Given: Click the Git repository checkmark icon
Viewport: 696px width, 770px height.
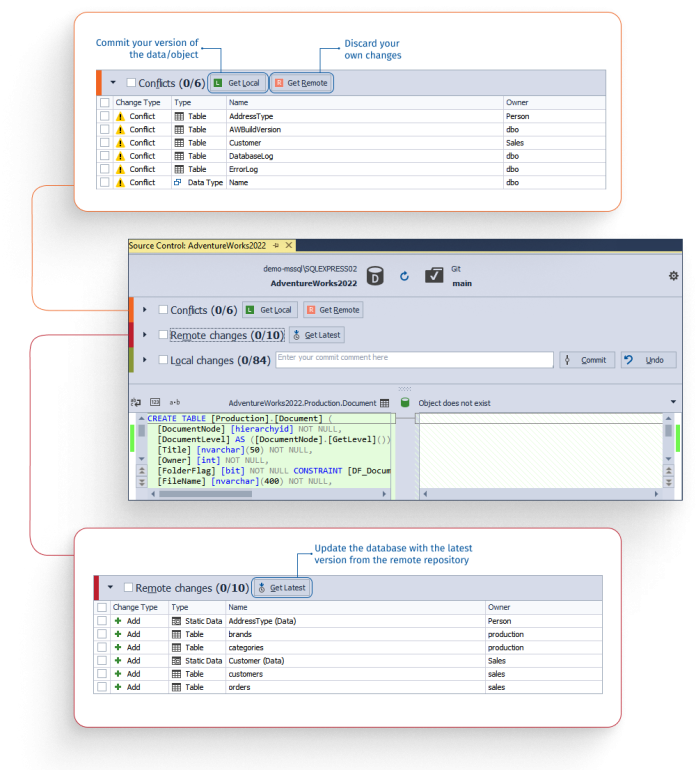Looking at the screenshot, I should pos(434,276).
